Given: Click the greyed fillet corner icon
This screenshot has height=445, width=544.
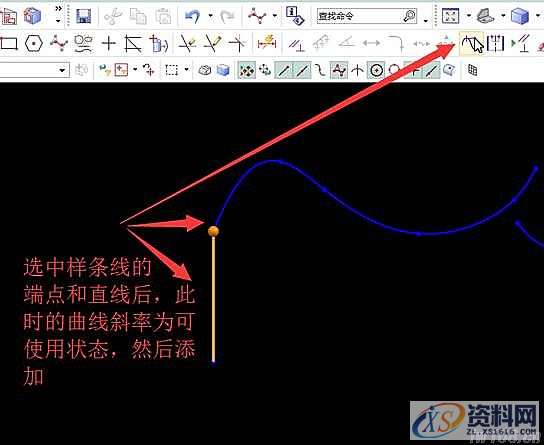Looking at the screenshot, I should tap(396, 43).
